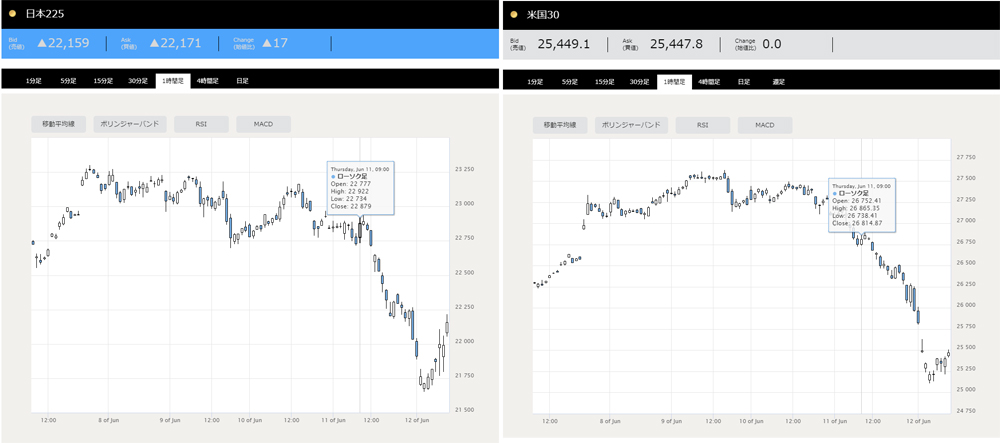Image resolution: width=1000 pixels, height=443 pixels.
Task: Open the 日足 tab on 日本225 chart
Action: 242,80
